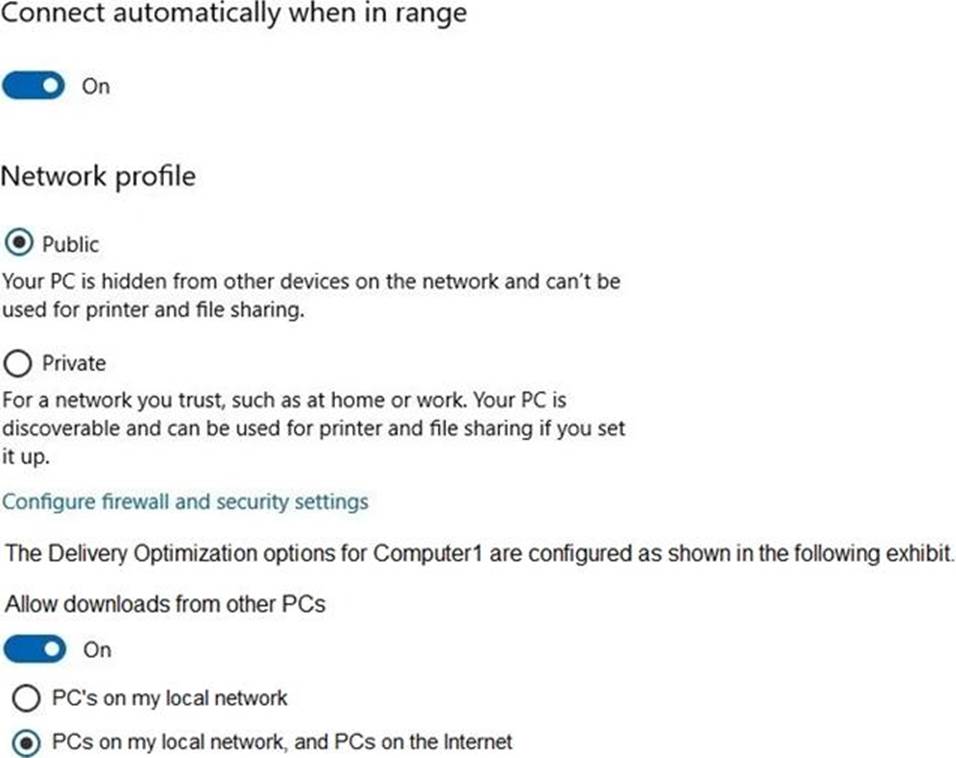Choose the PC's on my local network radio button
Viewport: 956px width, 758px height.
(26, 697)
